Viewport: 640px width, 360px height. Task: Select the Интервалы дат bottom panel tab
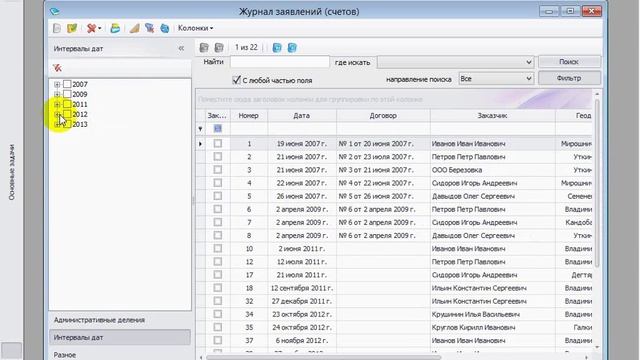pos(120,338)
